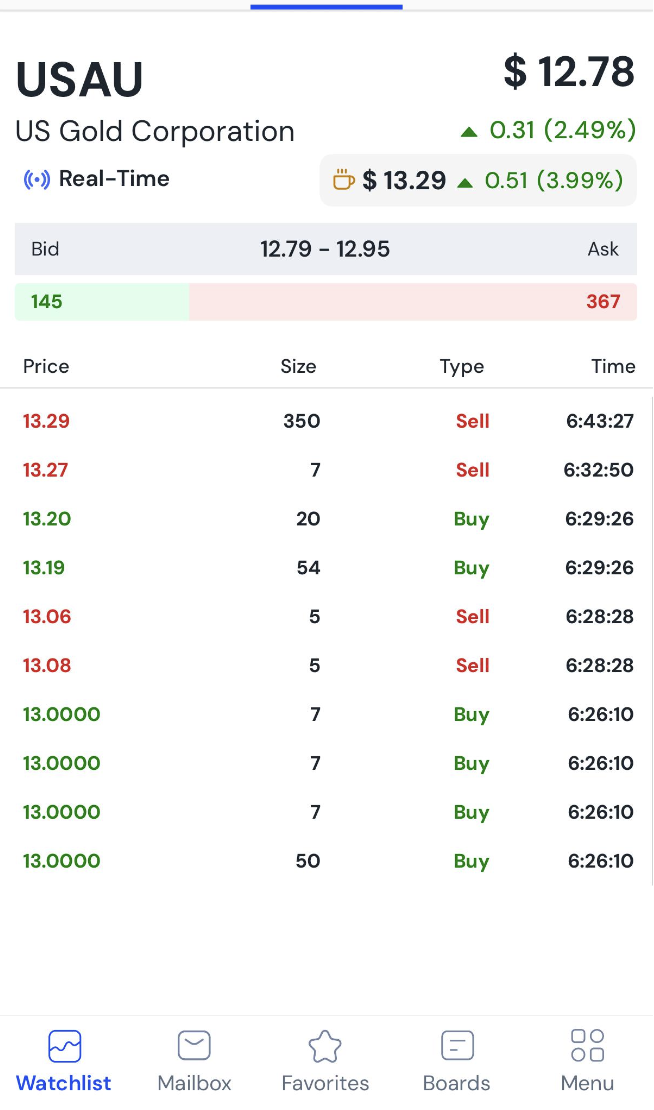The image size is (654, 1110).
Task: Tap the Menu label in bottom bar
Action: (x=587, y=1083)
